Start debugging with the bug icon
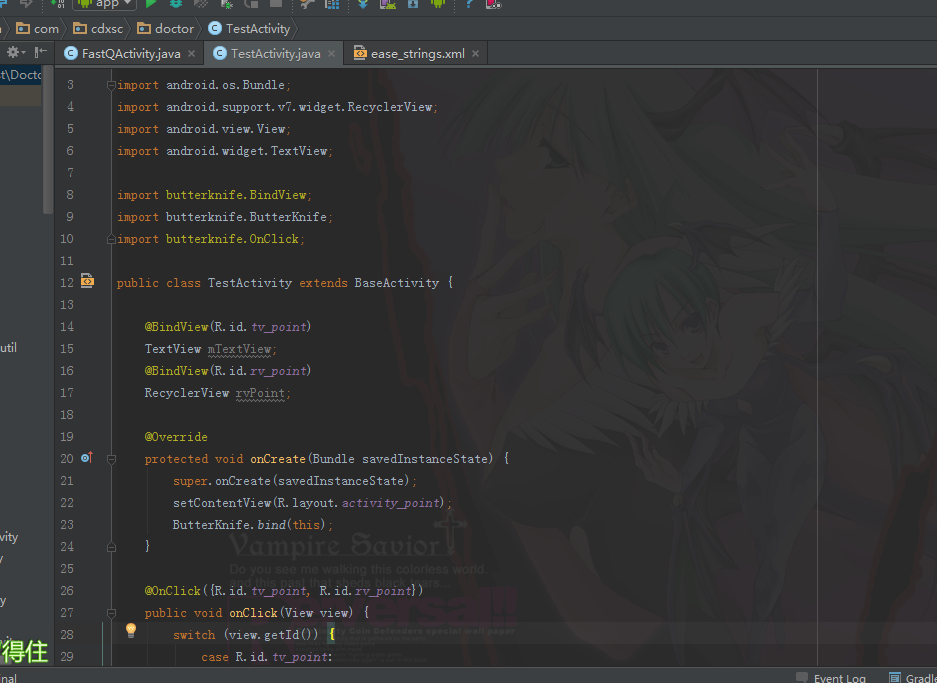 [176, 4]
